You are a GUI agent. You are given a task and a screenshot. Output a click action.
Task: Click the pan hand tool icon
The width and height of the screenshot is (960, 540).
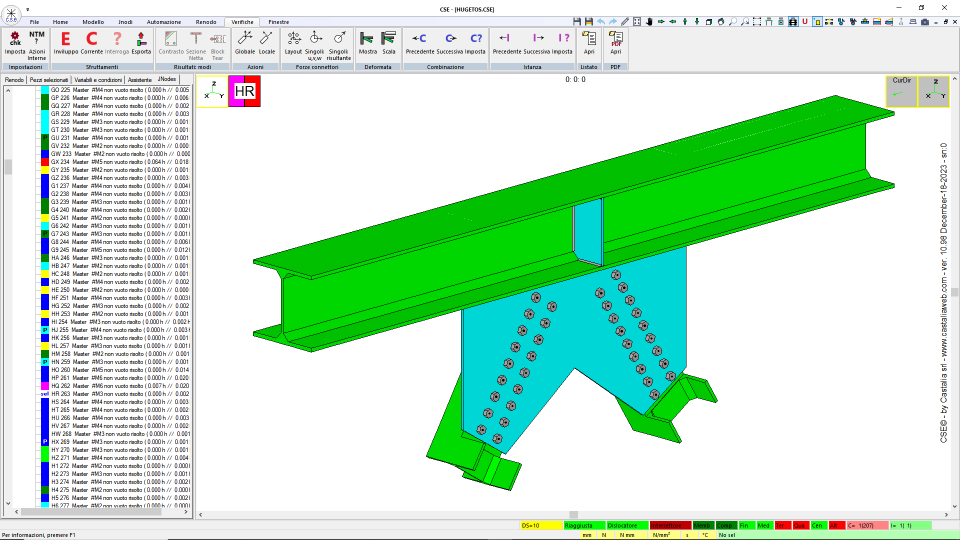click(649, 21)
